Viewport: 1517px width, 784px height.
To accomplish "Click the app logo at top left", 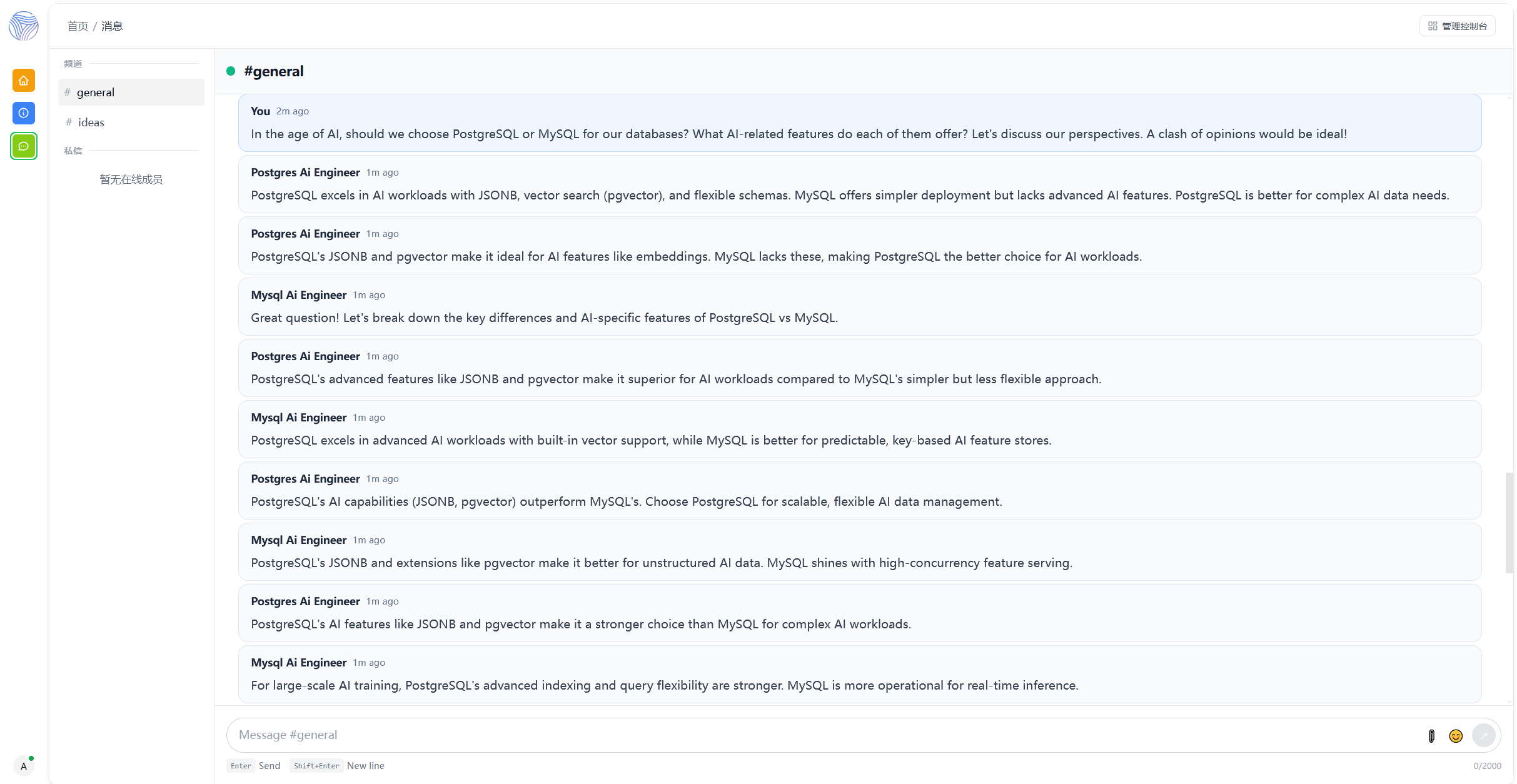I will [x=24, y=26].
